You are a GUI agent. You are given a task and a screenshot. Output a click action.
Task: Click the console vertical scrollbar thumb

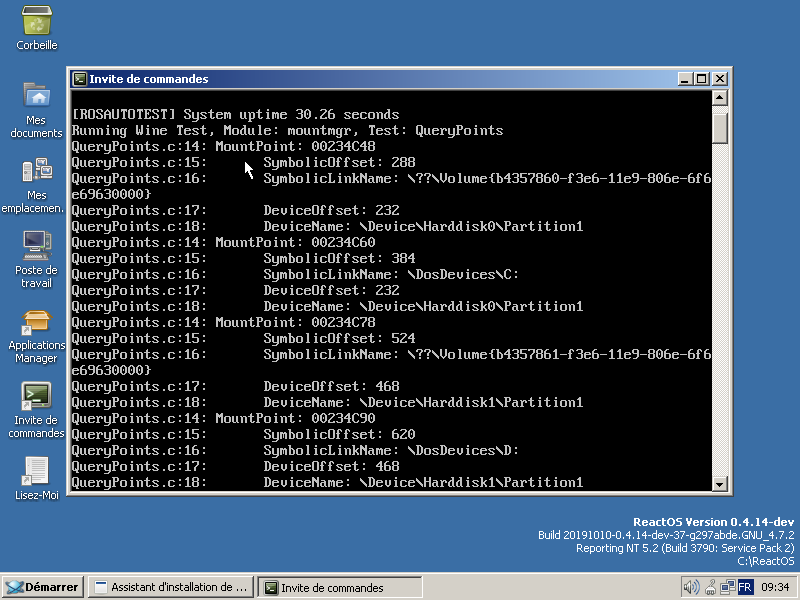click(x=719, y=128)
